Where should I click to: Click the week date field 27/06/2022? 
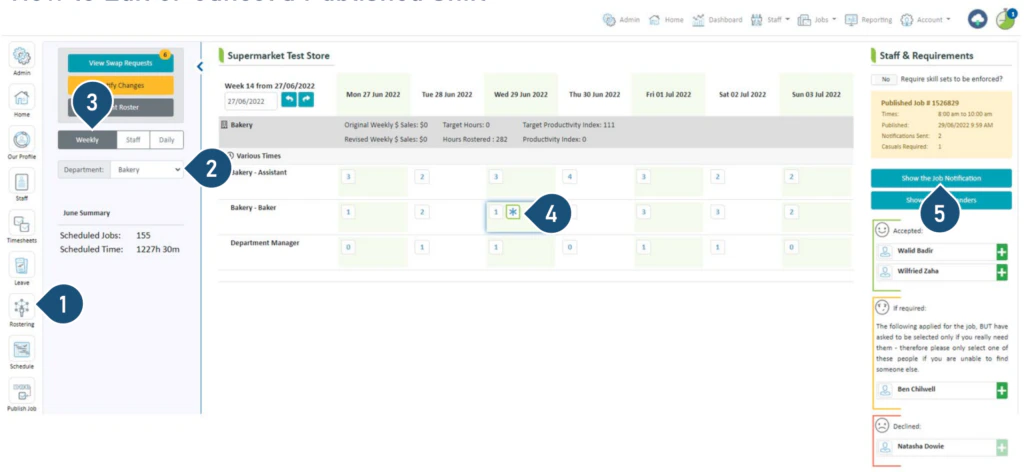[251, 101]
